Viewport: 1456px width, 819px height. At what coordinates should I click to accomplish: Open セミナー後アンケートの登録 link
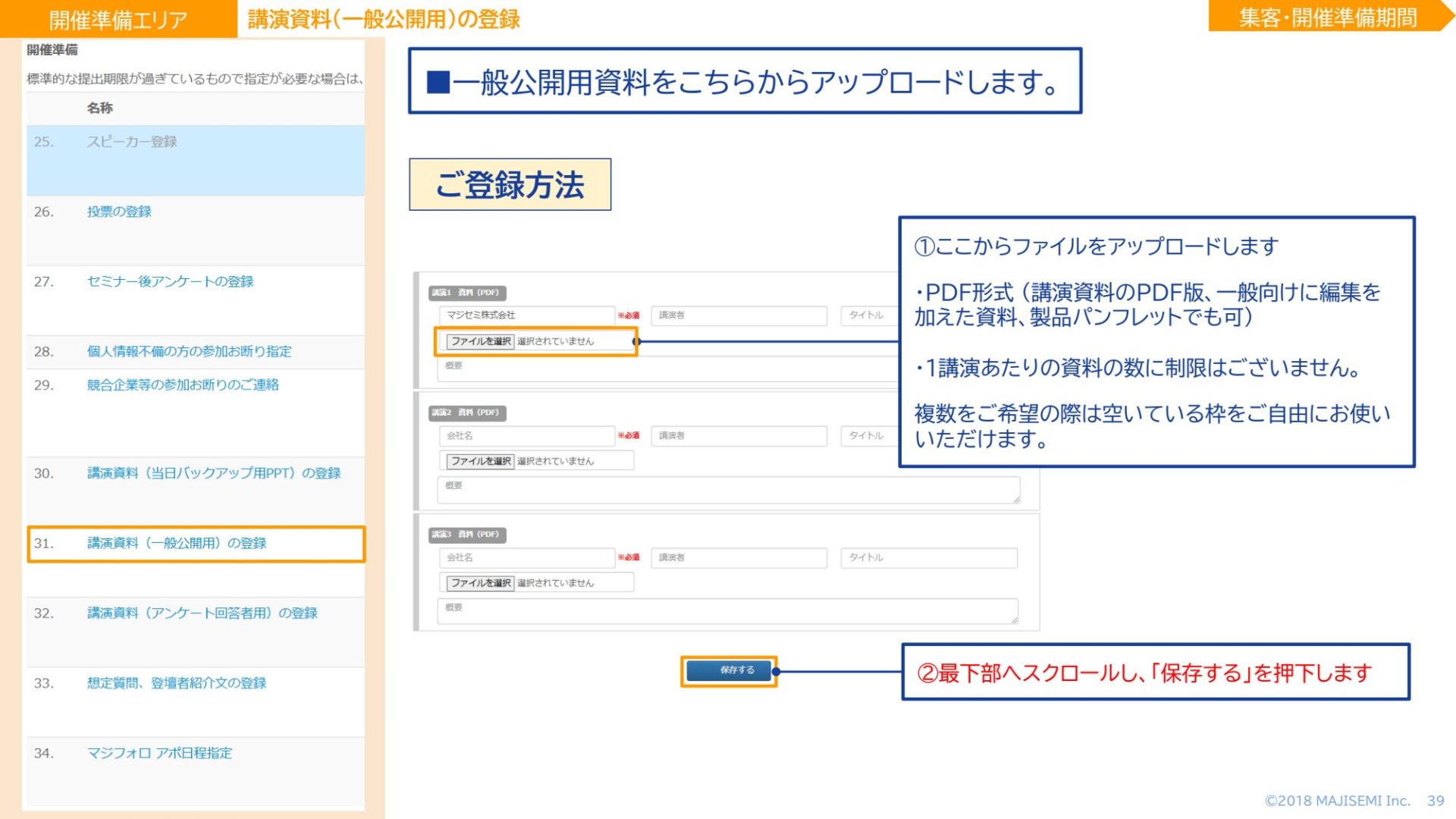pos(170,281)
